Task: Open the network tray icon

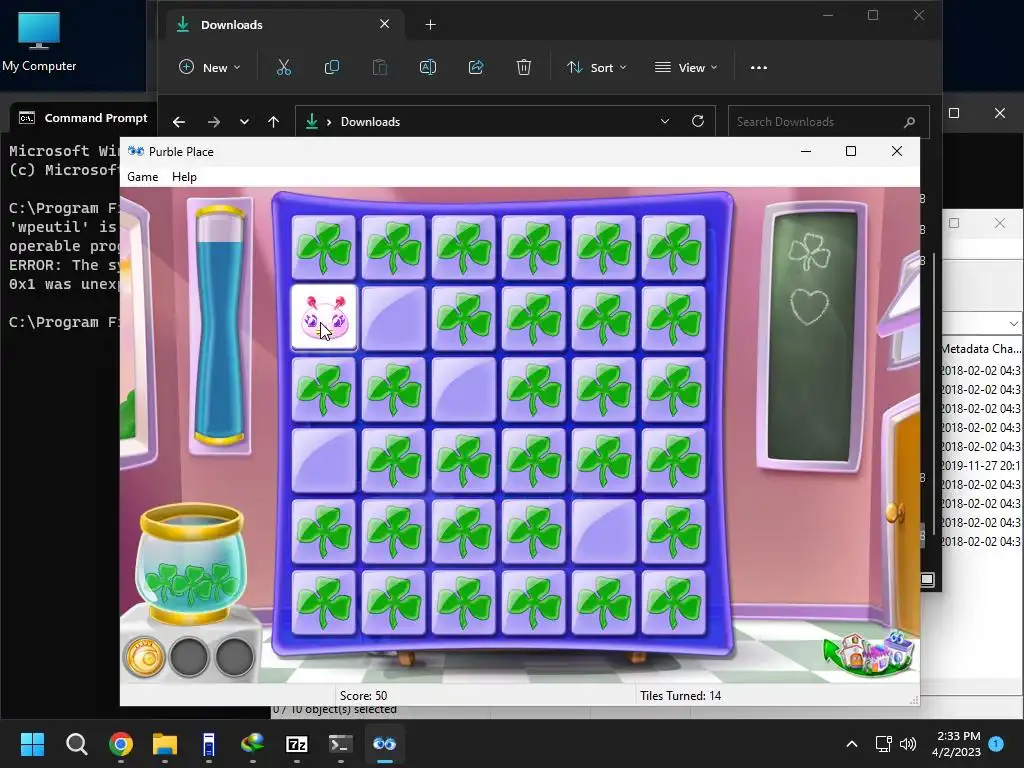Action: pos(884,744)
